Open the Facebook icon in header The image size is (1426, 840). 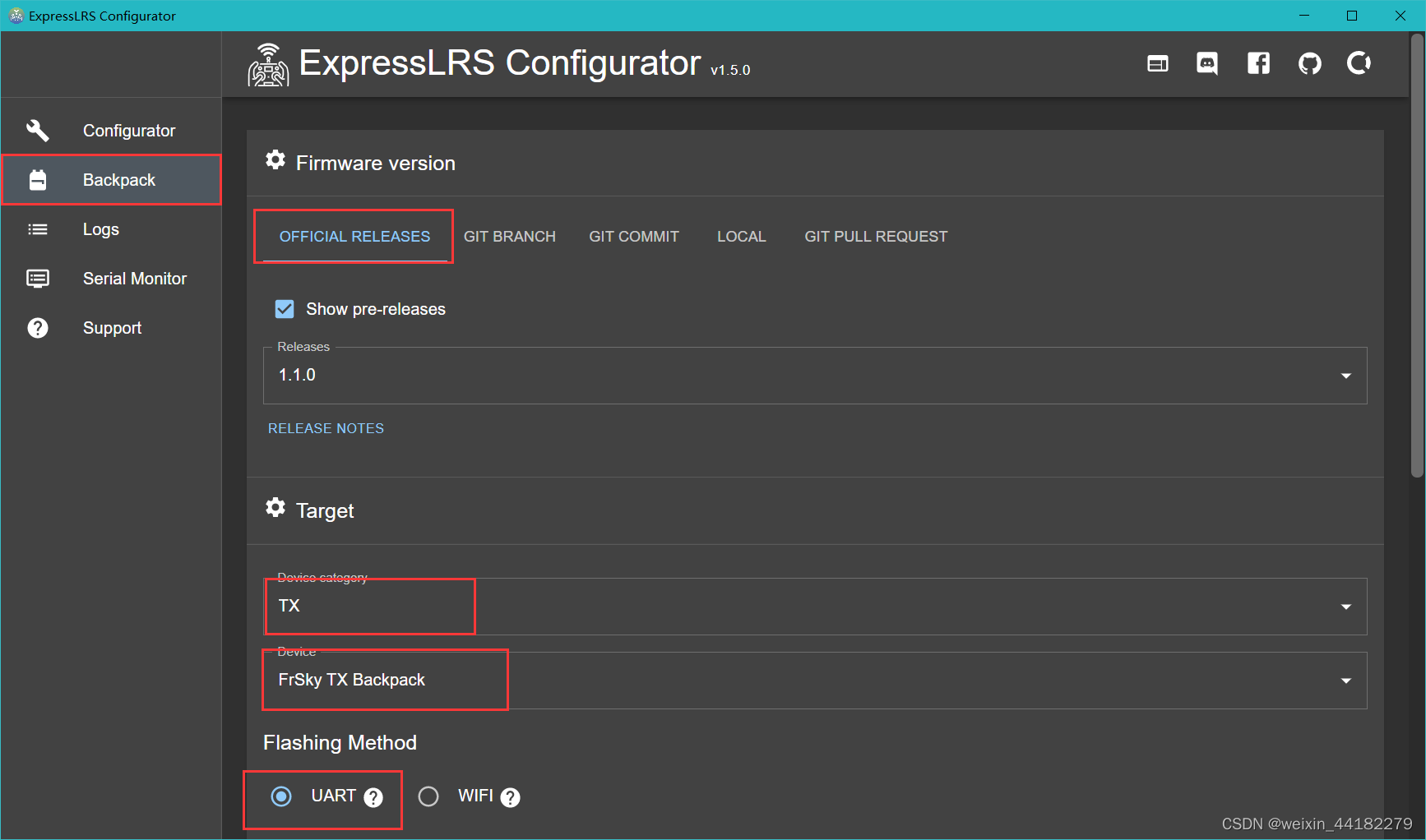pyautogui.click(x=1258, y=63)
